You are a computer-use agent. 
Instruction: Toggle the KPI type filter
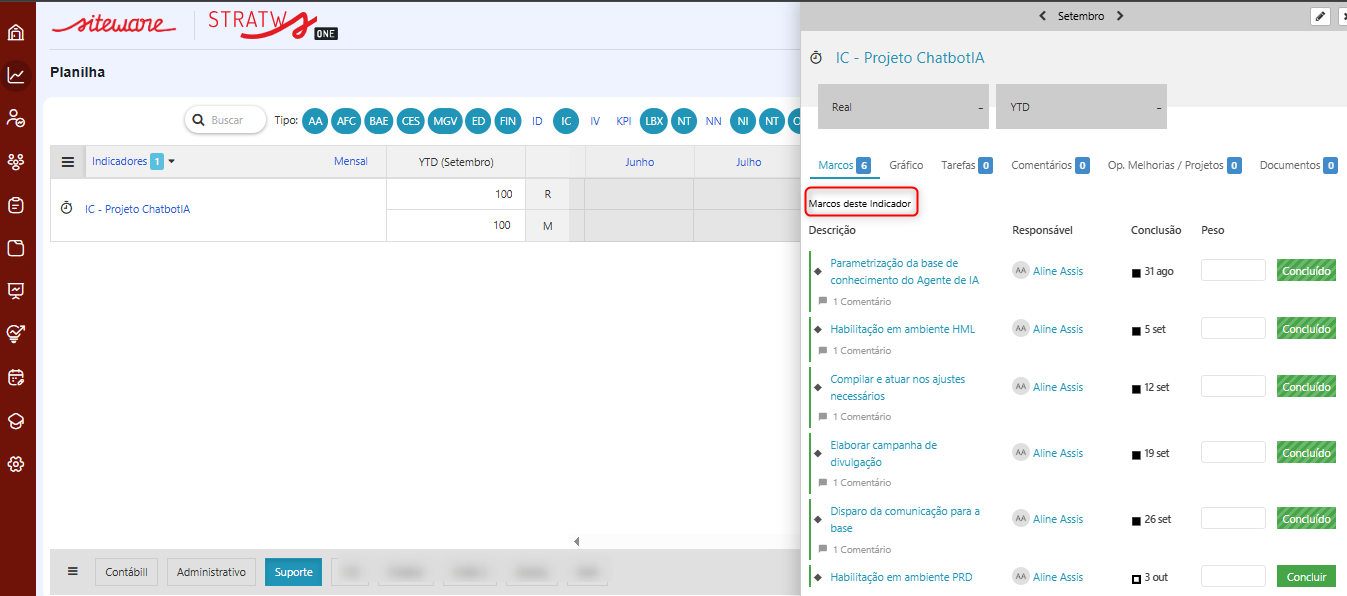623,121
